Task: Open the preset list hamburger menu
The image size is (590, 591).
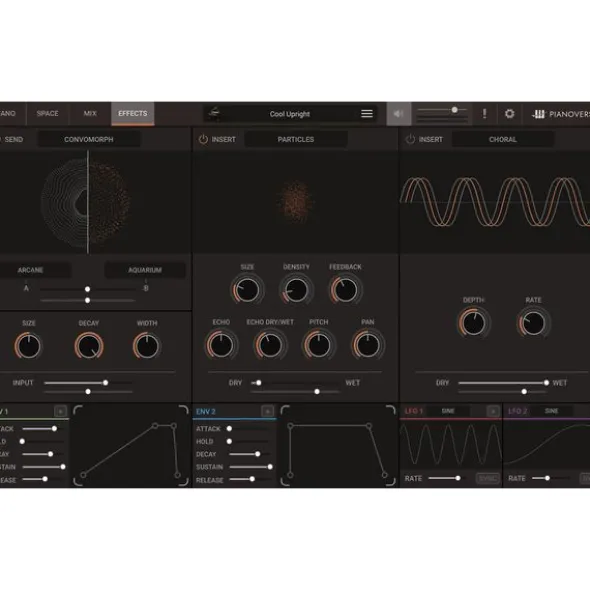Action: pyautogui.click(x=366, y=113)
